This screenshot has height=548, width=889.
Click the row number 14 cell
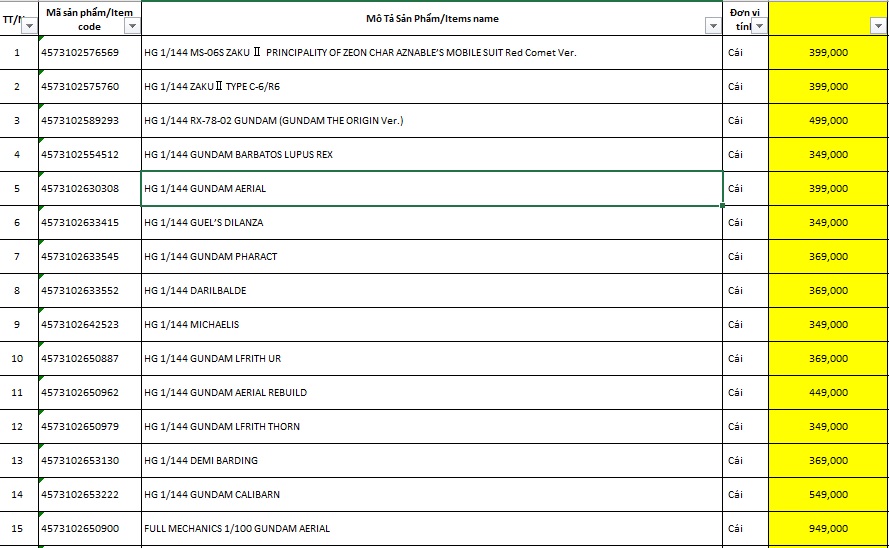pyautogui.click(x=19, y=495)
